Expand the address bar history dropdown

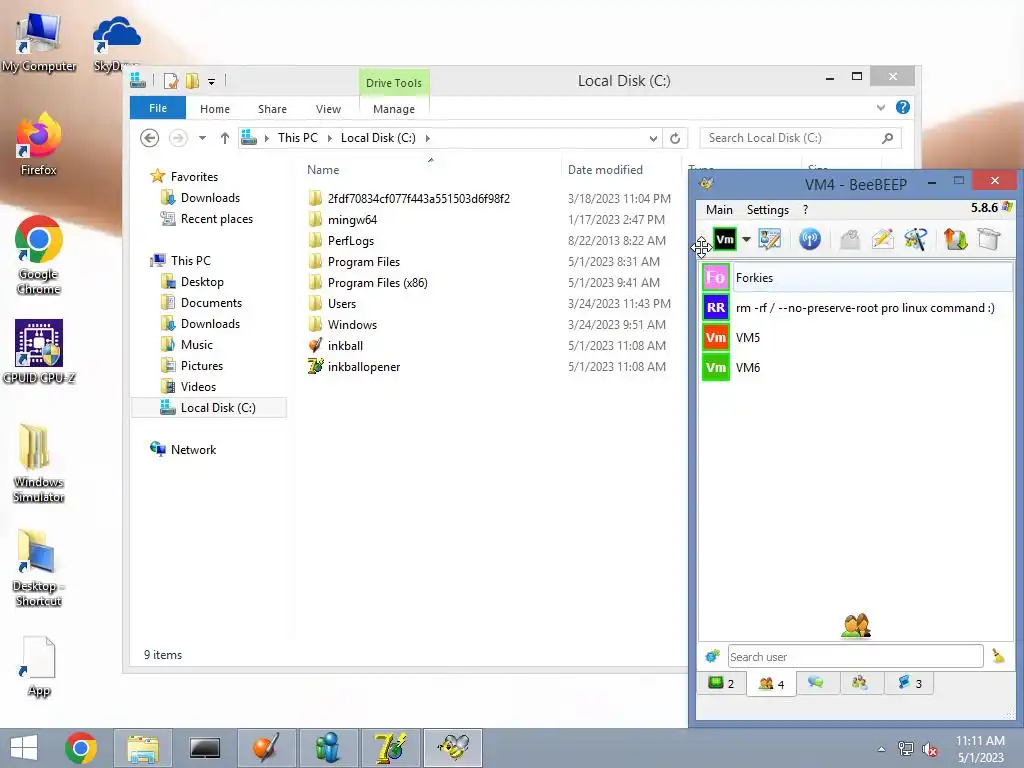[653, 138]
